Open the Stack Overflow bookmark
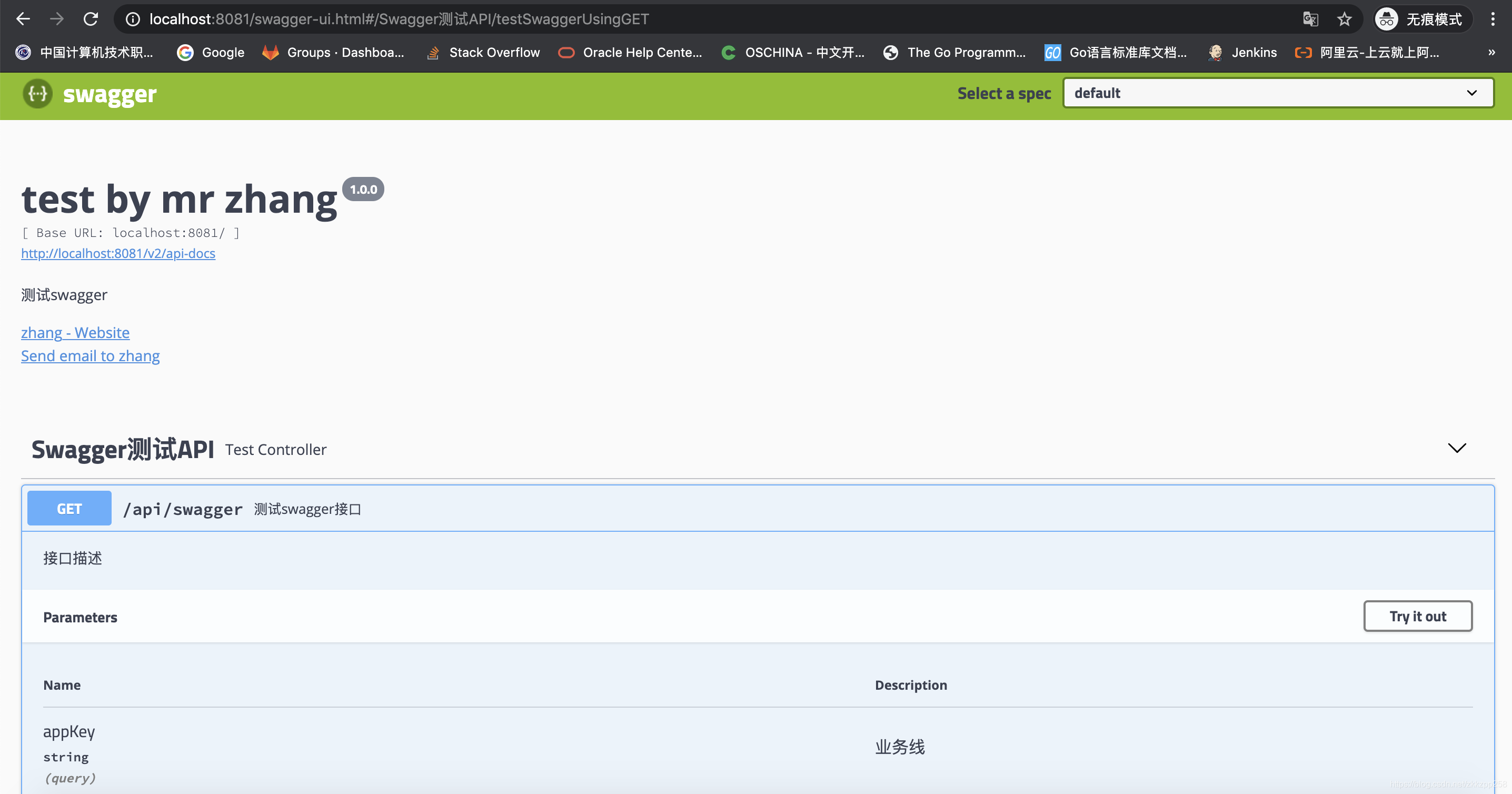Image resolution: width=1512 pixels, height=794 pixels. click(x=483, y=52)
